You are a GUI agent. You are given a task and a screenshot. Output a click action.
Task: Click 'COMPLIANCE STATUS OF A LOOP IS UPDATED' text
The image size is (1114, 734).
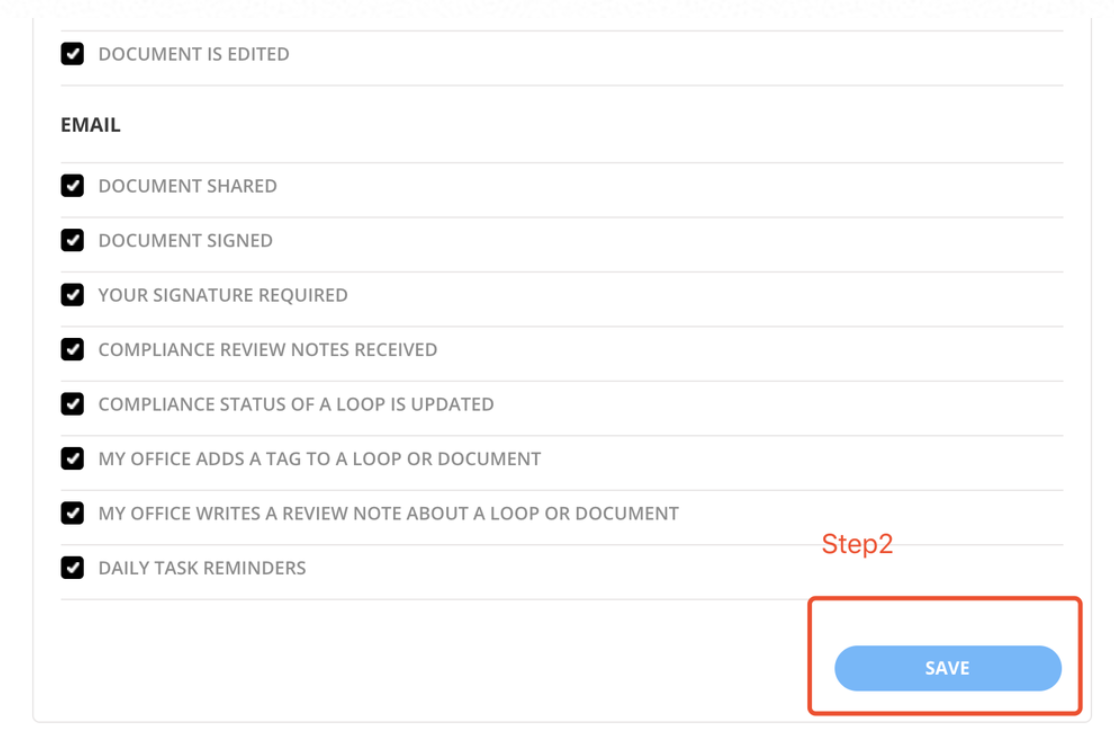(x=296, y=404)
